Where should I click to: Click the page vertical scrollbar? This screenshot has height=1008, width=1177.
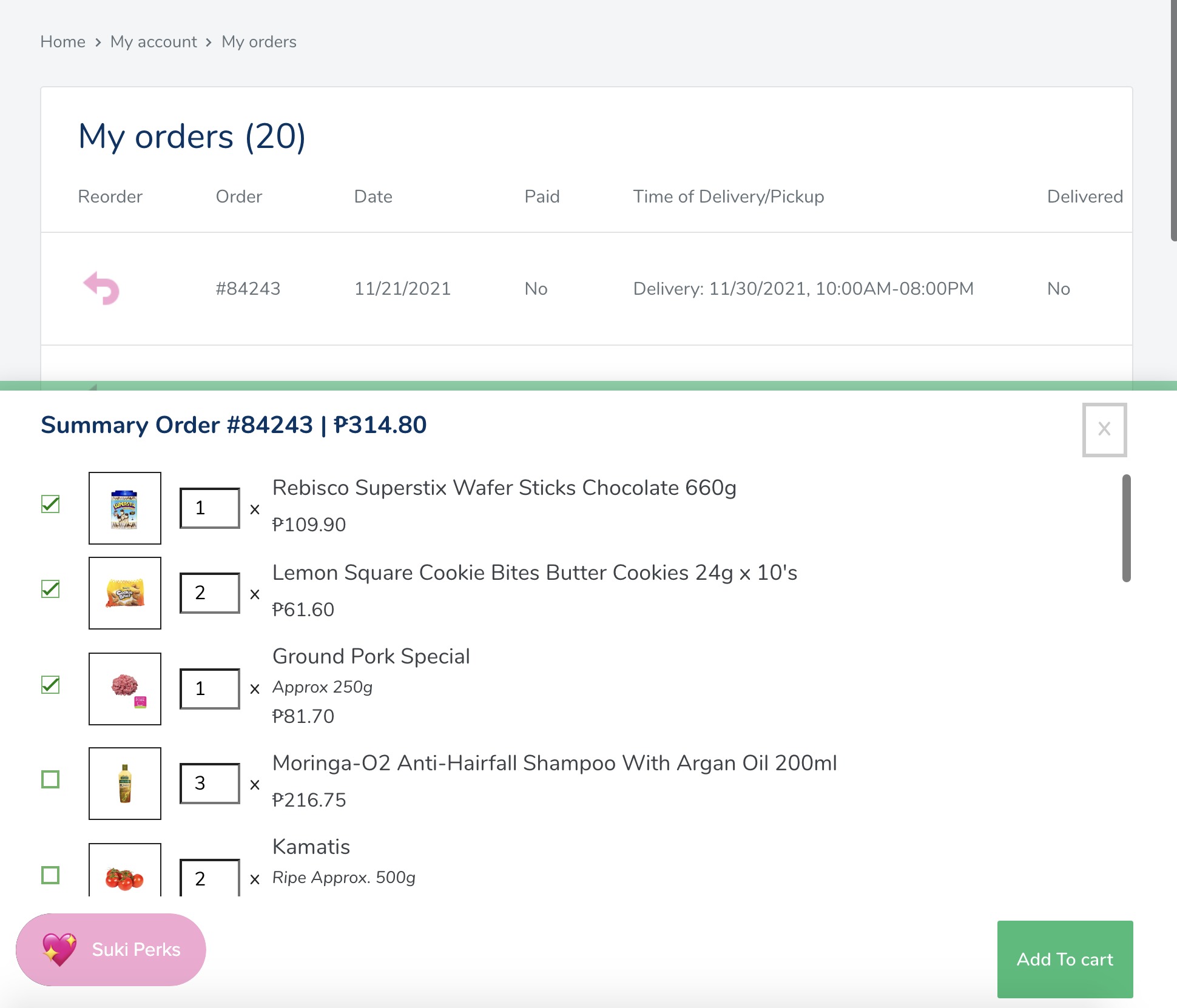tap(1173, 121)
